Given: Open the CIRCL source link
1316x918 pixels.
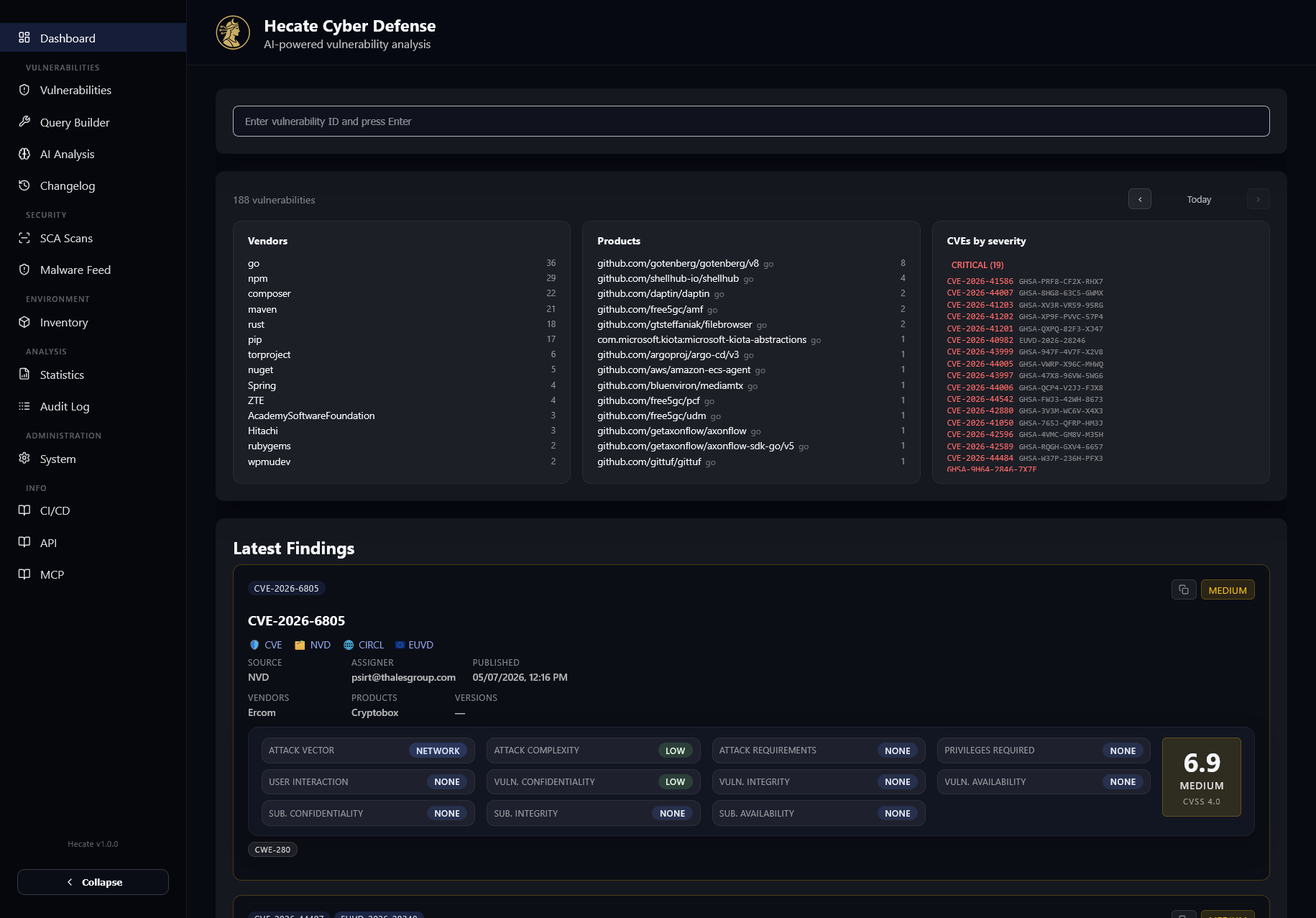Looking at the screenshot, I should coord(364,645).
